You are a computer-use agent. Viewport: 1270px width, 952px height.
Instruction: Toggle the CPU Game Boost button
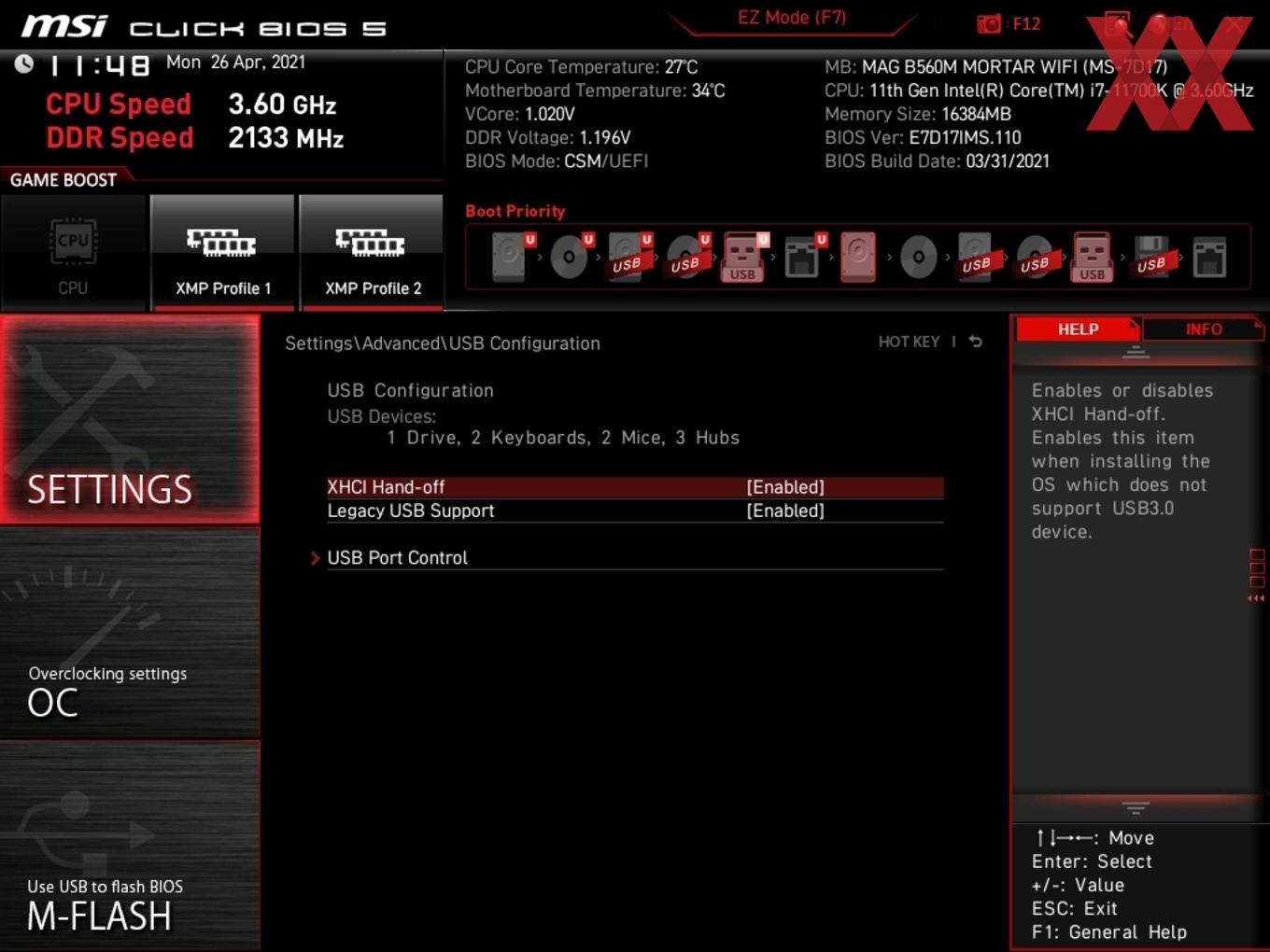click(x=73, y=253)
